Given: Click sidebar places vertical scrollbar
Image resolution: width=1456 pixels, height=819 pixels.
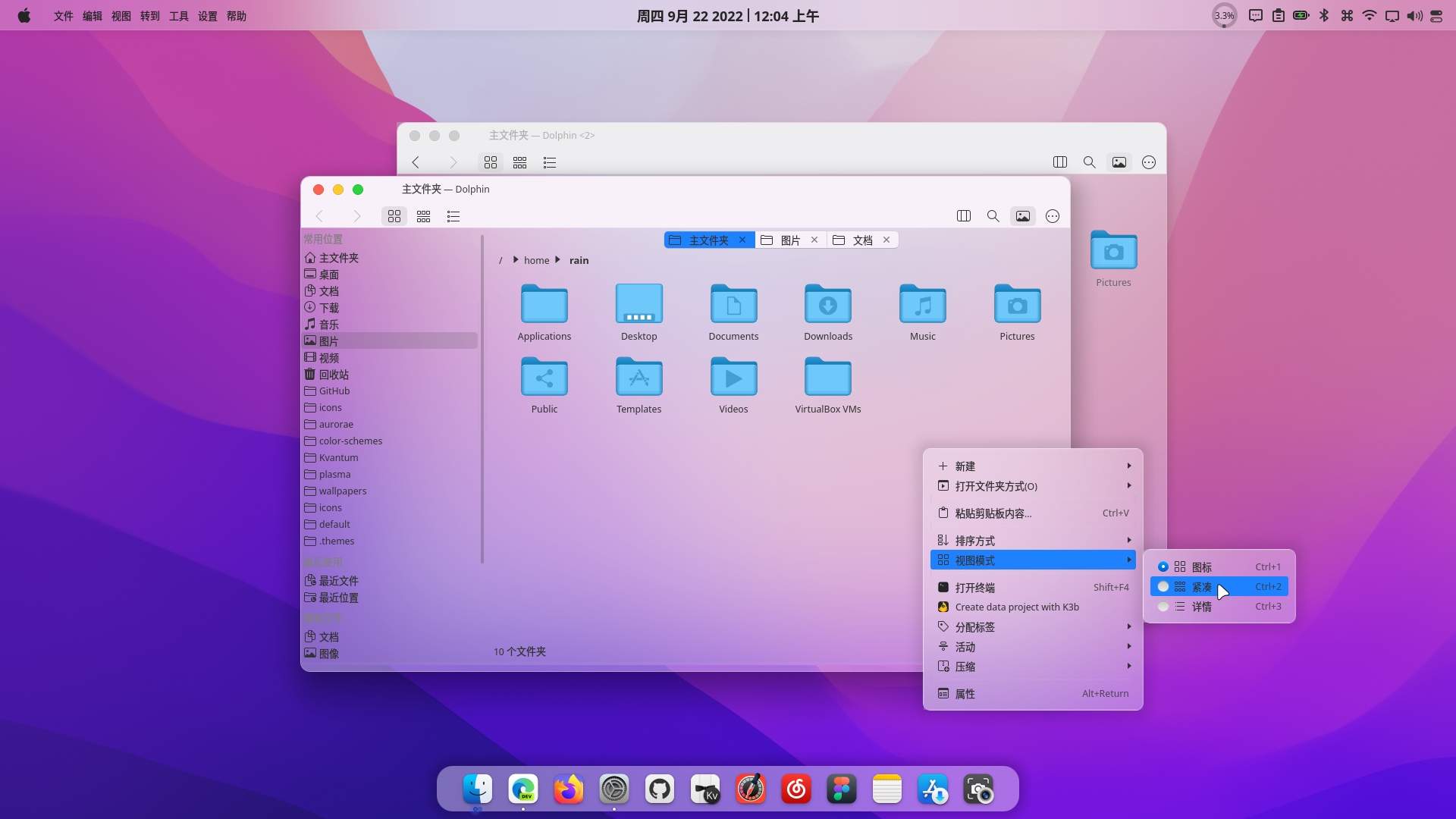Looking at the screenshot, I should 482,399.
